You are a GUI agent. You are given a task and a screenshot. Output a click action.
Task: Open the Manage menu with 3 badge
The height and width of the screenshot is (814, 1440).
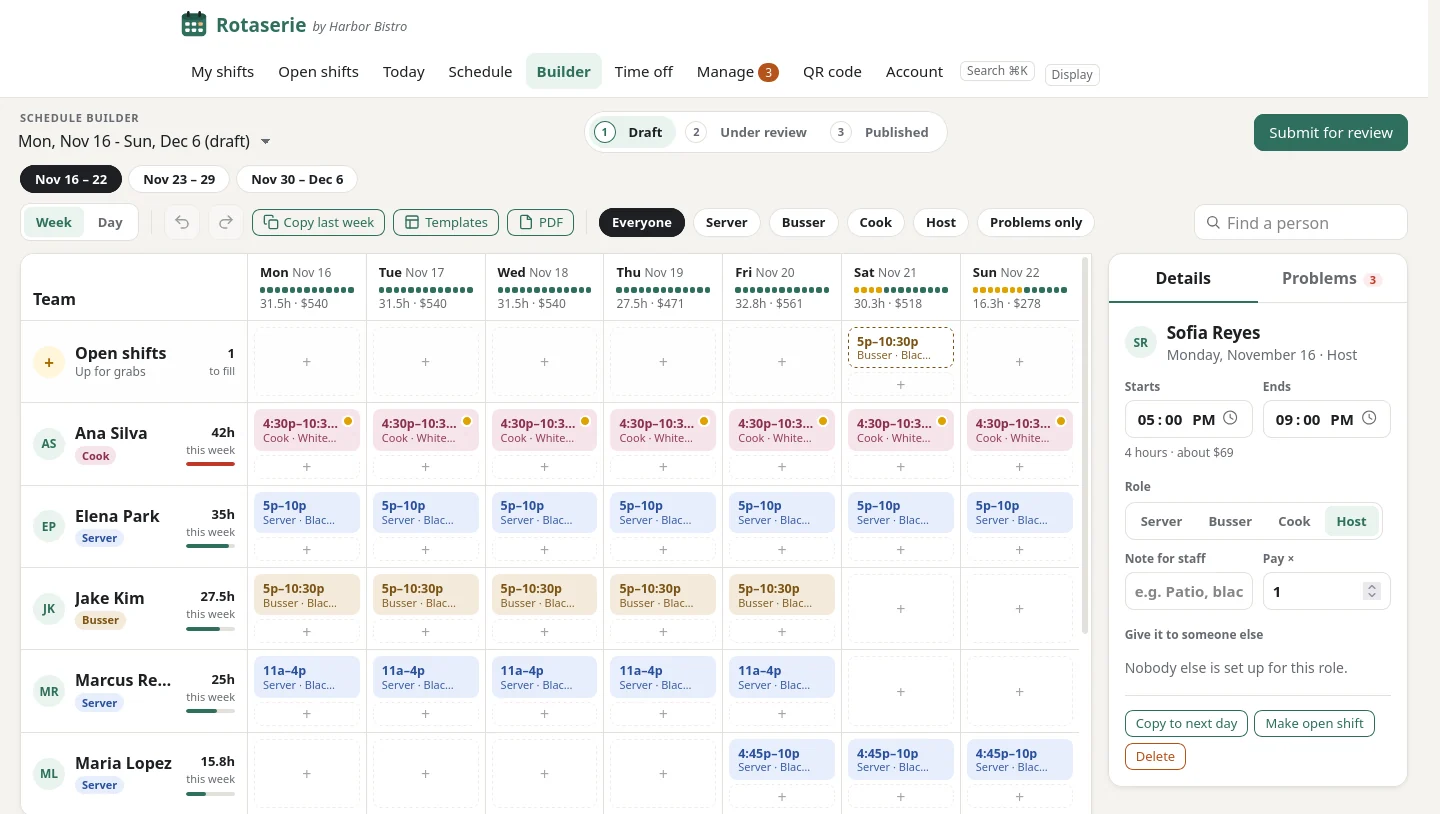coord(737,72)
